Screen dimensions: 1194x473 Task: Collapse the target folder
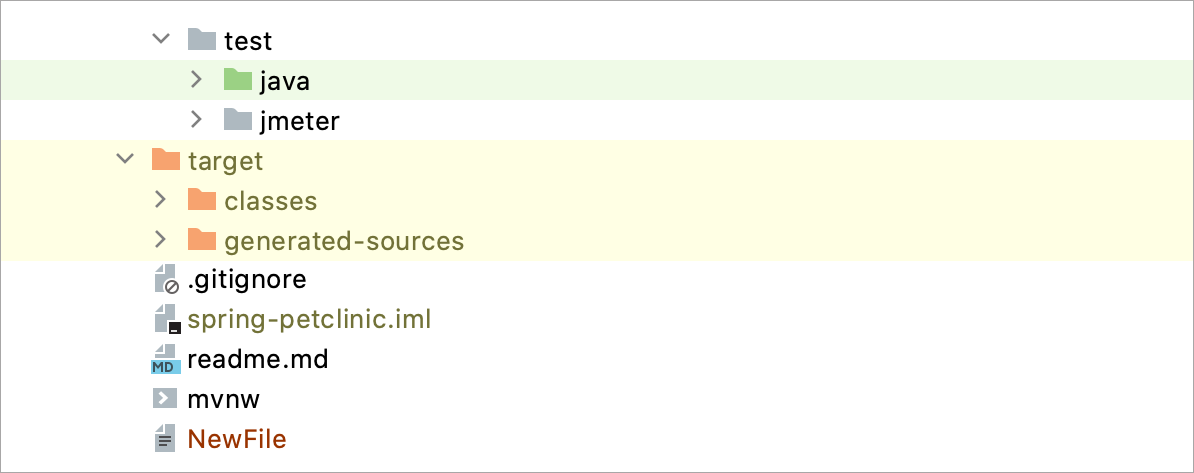tap(124, 160)
